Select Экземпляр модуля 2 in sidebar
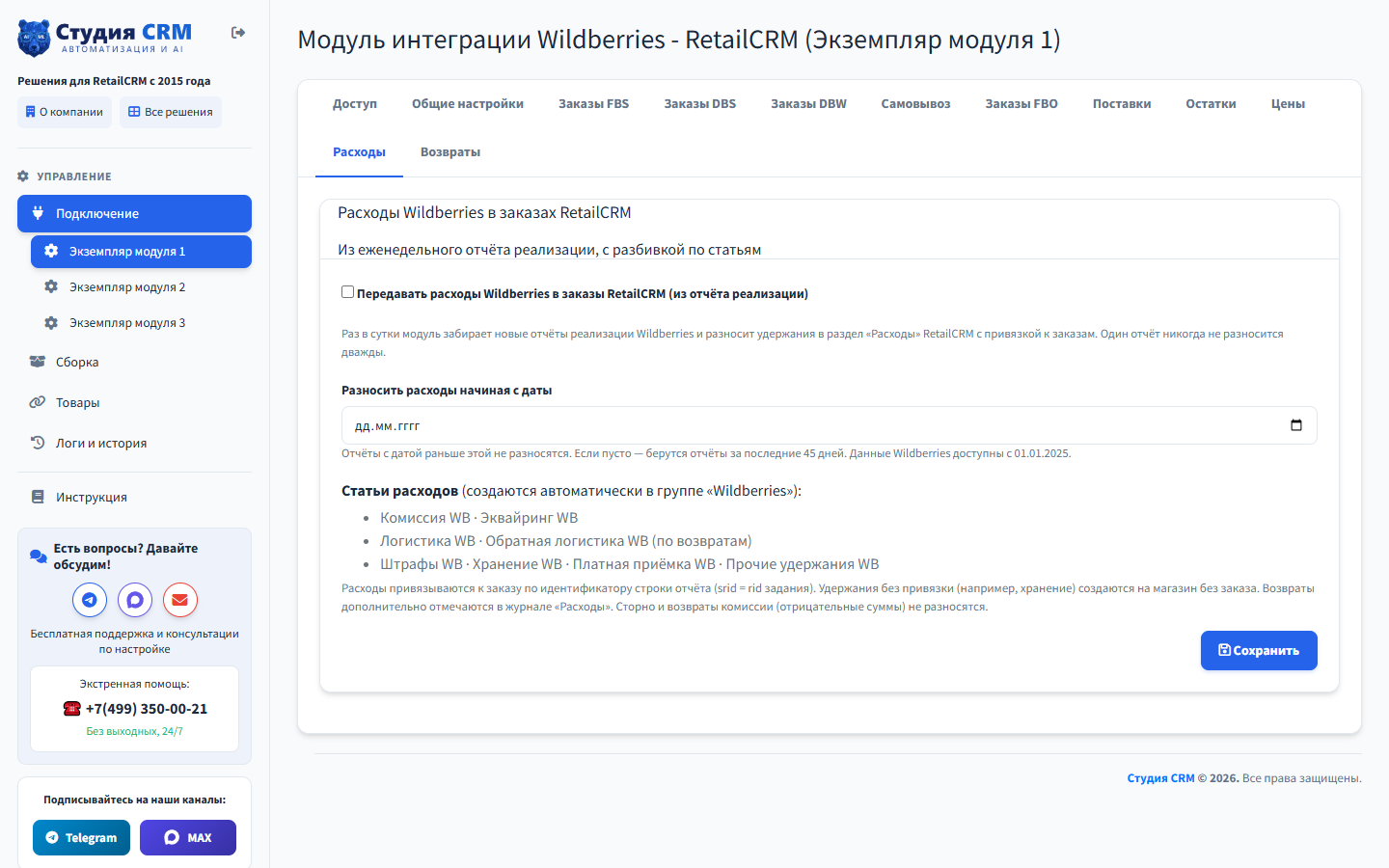The width and height of the screenshot is (1389, 868). [141, 287]
